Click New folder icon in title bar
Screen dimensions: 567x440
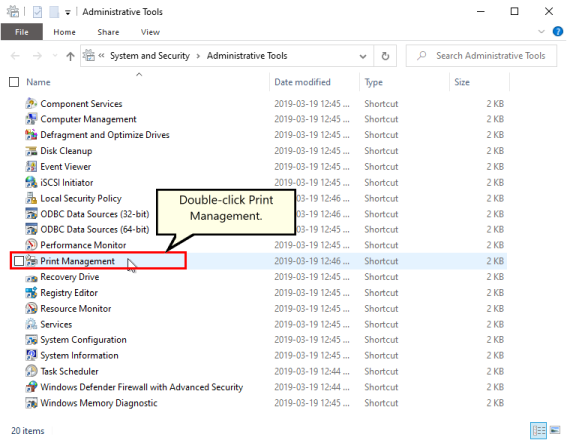click(x=54, y=12)
